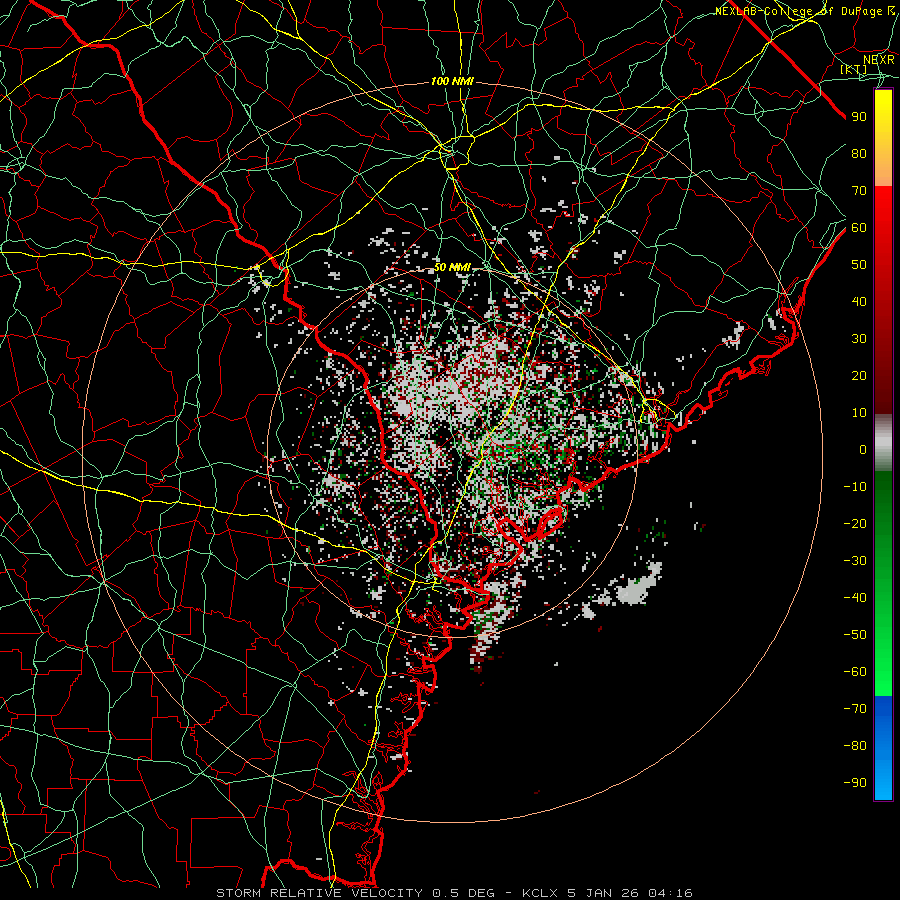900x900 pixels.
Task: Select the -10 scale value
Action: coord(855,487)
